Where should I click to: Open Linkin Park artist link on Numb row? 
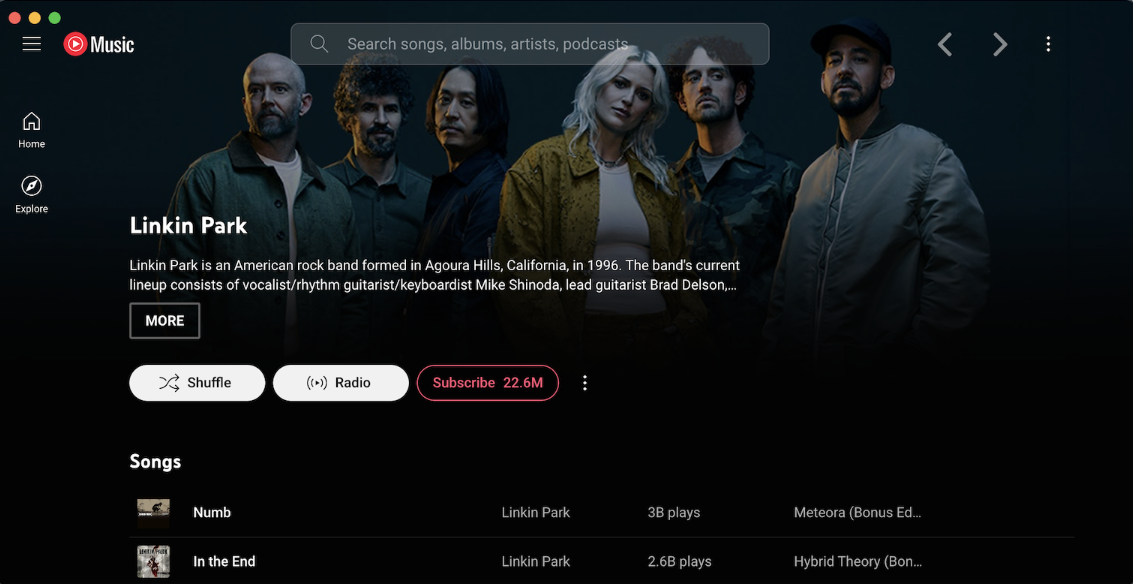(x=535, y=512)
